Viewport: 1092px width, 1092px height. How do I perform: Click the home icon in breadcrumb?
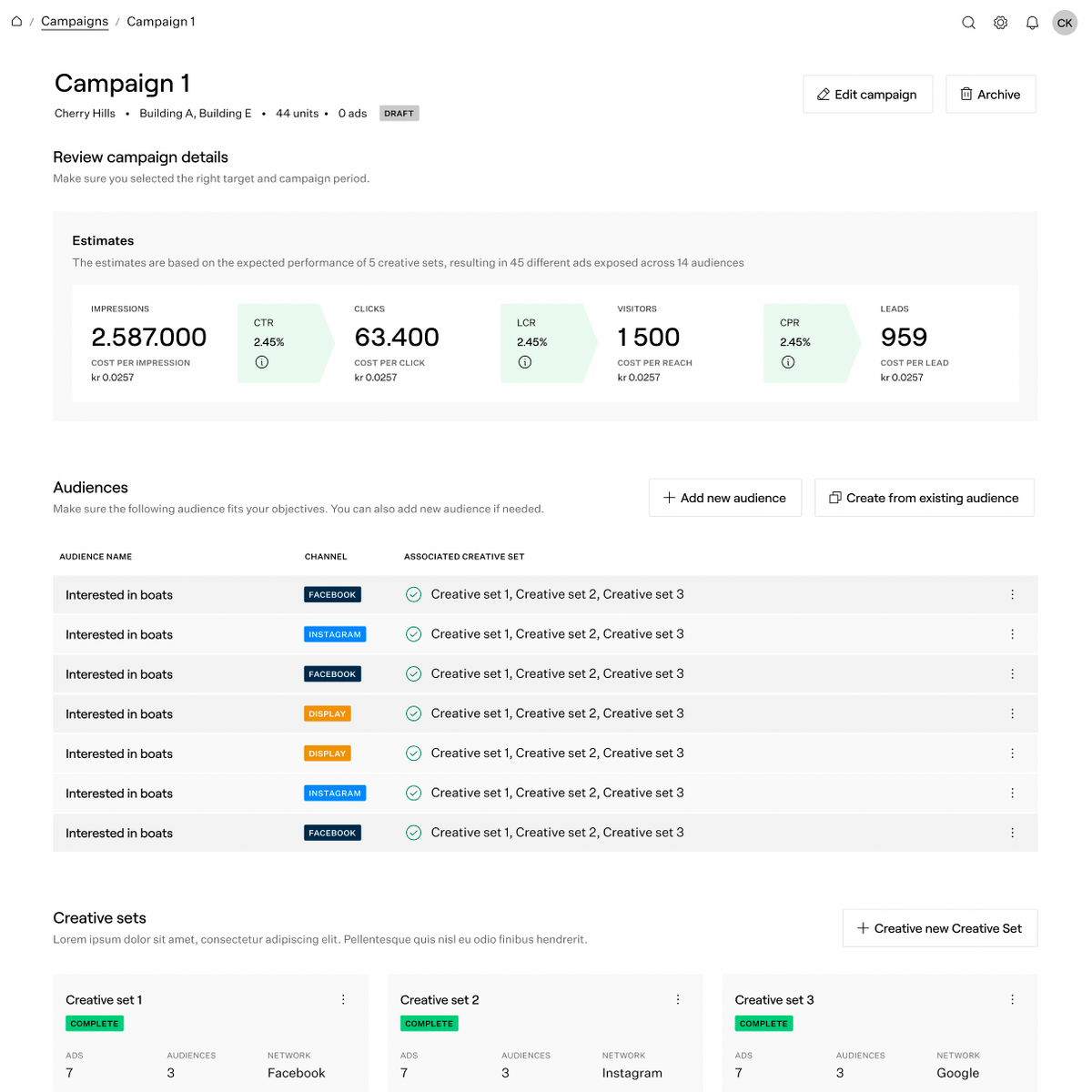tap(16, 22)
